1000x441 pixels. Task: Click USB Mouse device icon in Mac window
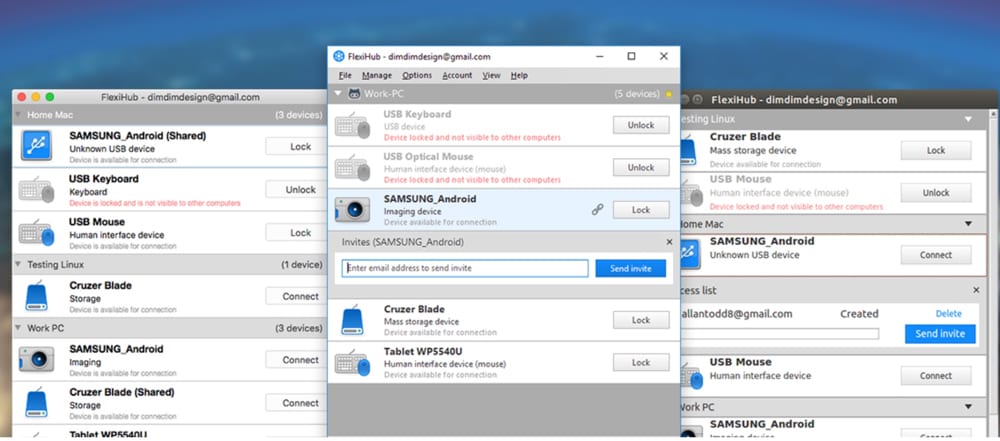coord(36,233)
